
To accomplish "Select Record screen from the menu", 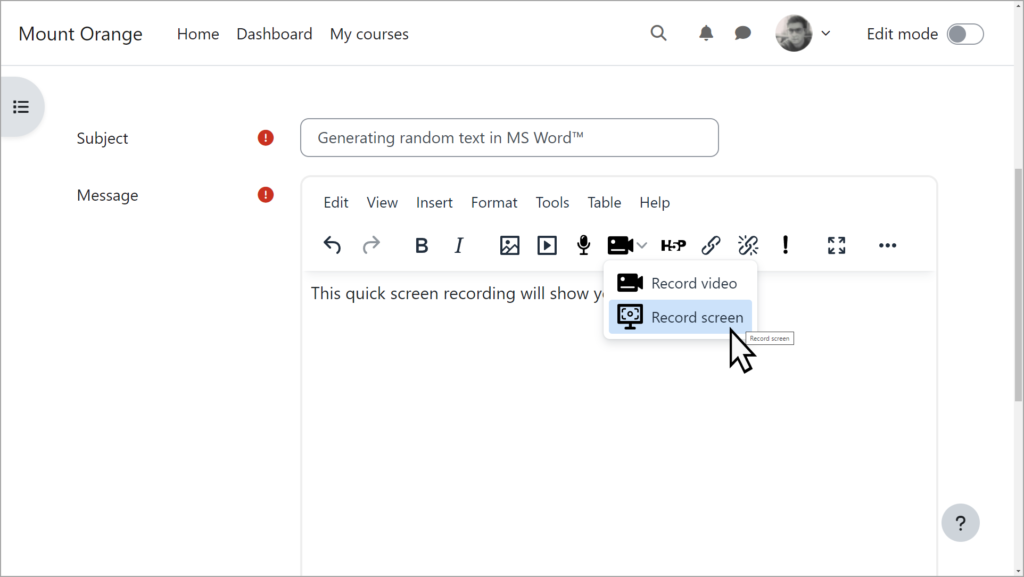I will point(694,317).
